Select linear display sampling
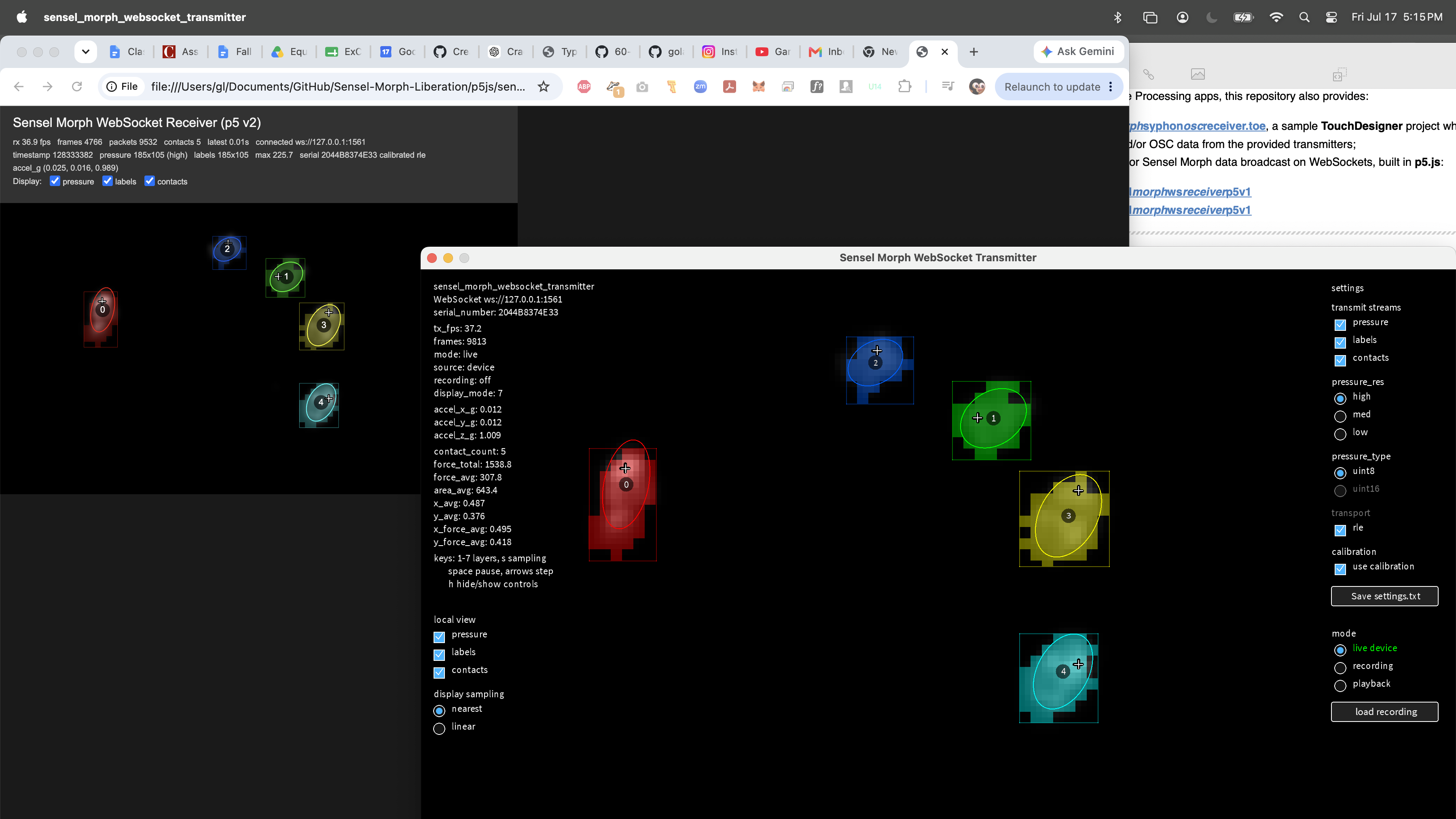This screenshot has width=1456, height=819. (x=439, y=728)
